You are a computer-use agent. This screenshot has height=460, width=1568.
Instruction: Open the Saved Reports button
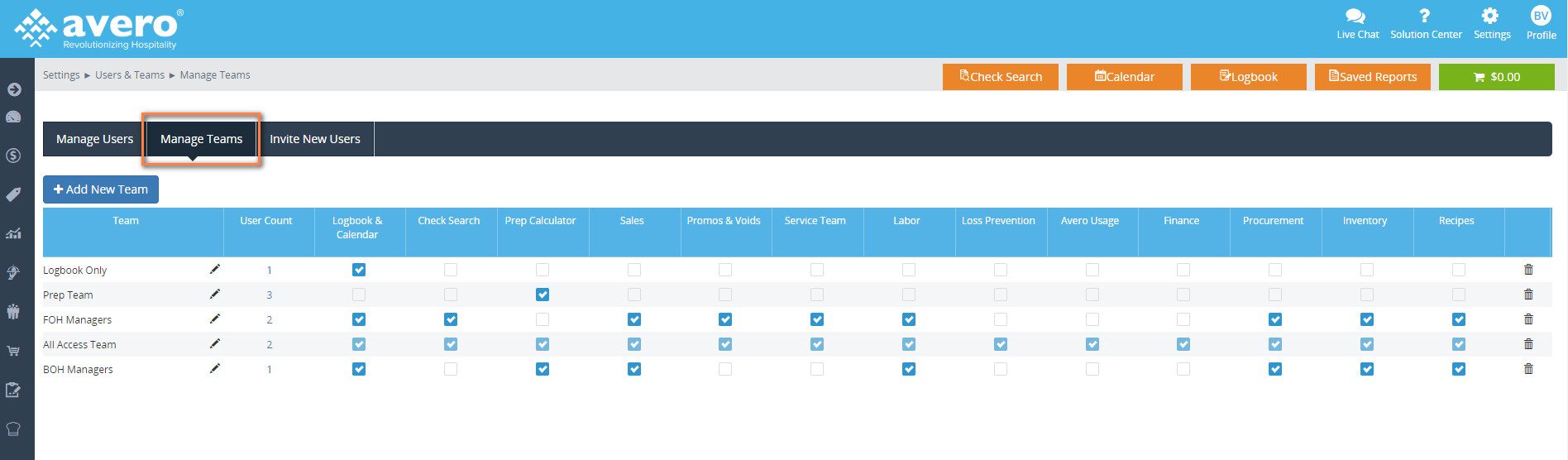point(1372,77)
